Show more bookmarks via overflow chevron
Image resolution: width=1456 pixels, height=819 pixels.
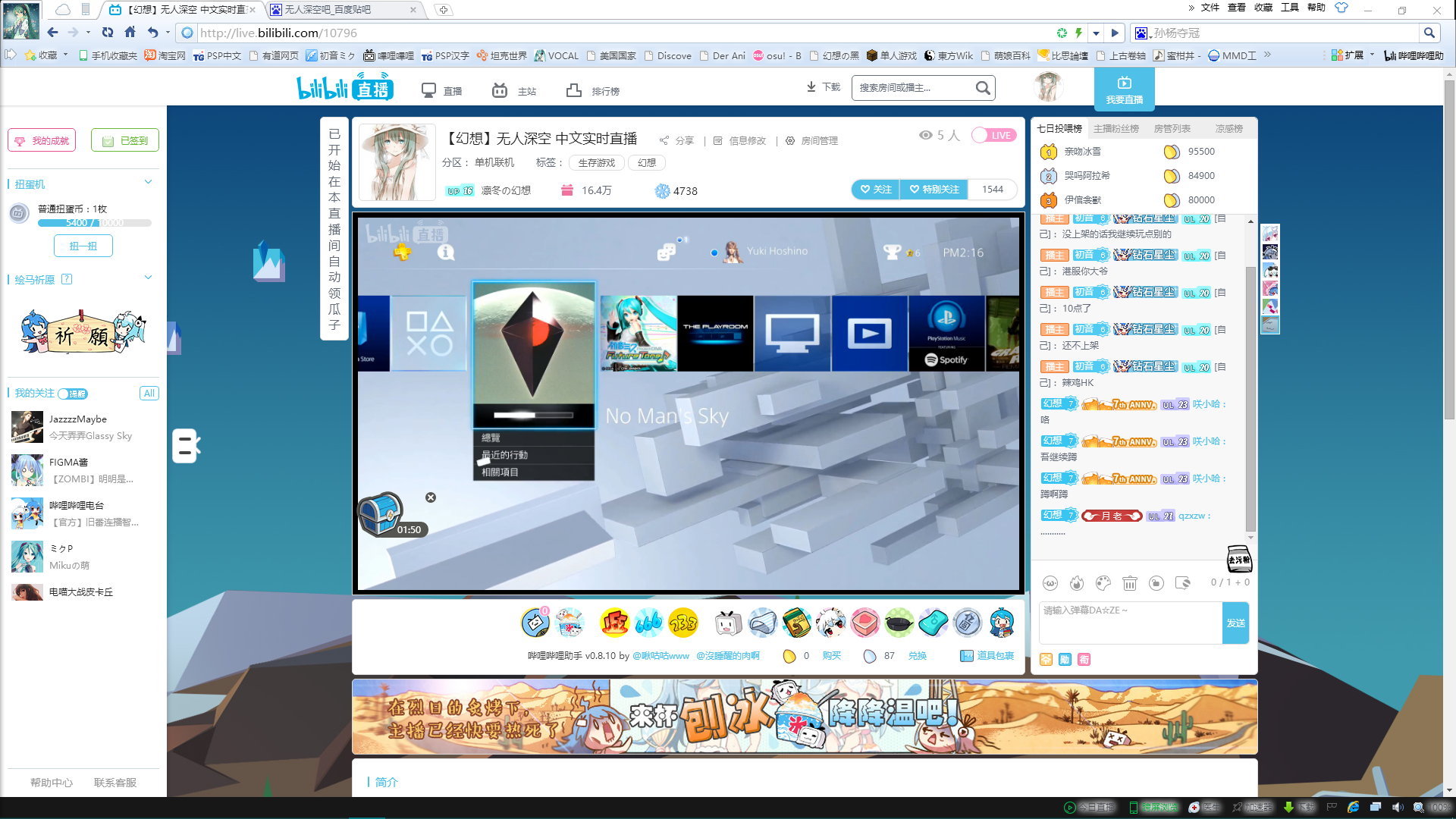pos(1267,55)
